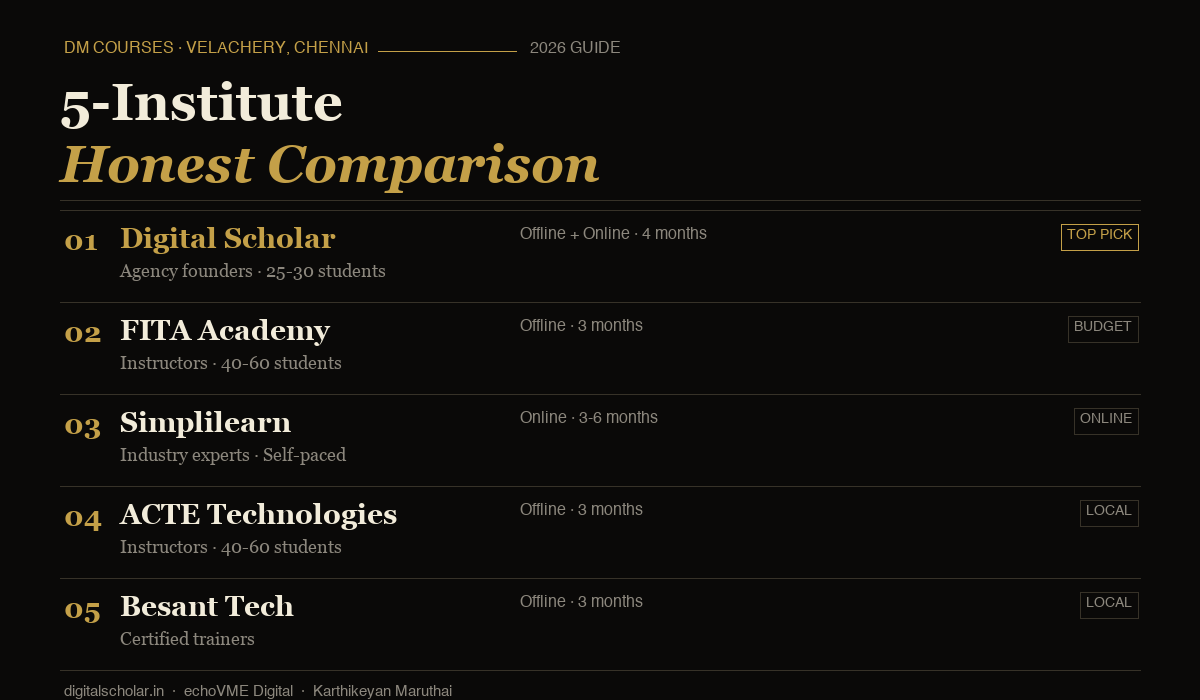Screen dimensions: 1200x700
Task: Click FITA Academy's 'Offline · 3 months' text
Action: click(x=581, y=326)
